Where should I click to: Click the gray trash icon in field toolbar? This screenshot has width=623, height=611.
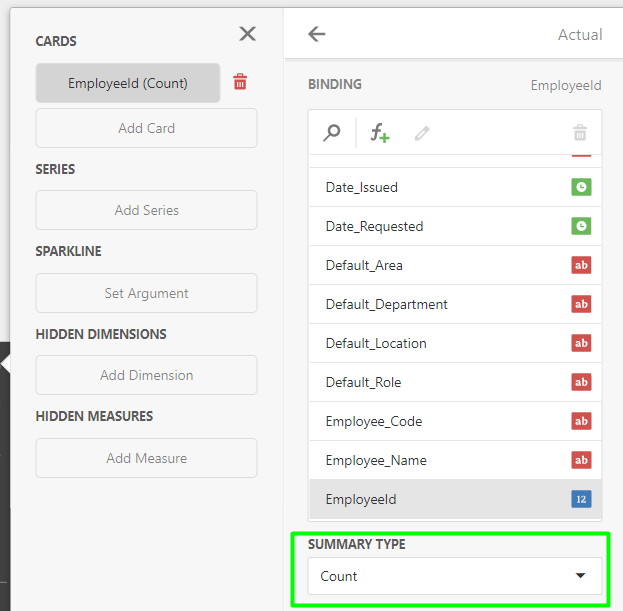pos(580,133)
